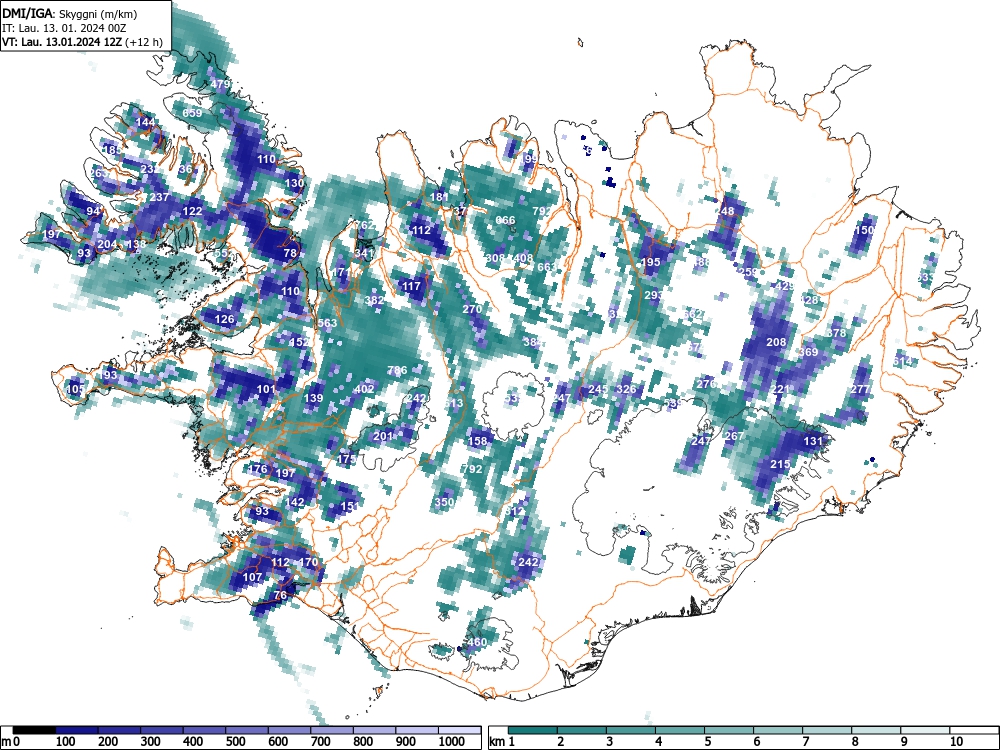This screenshot has height=750, width=1000.
Task: Click the '1000' label on the metre scale
Action: point(452,742)
